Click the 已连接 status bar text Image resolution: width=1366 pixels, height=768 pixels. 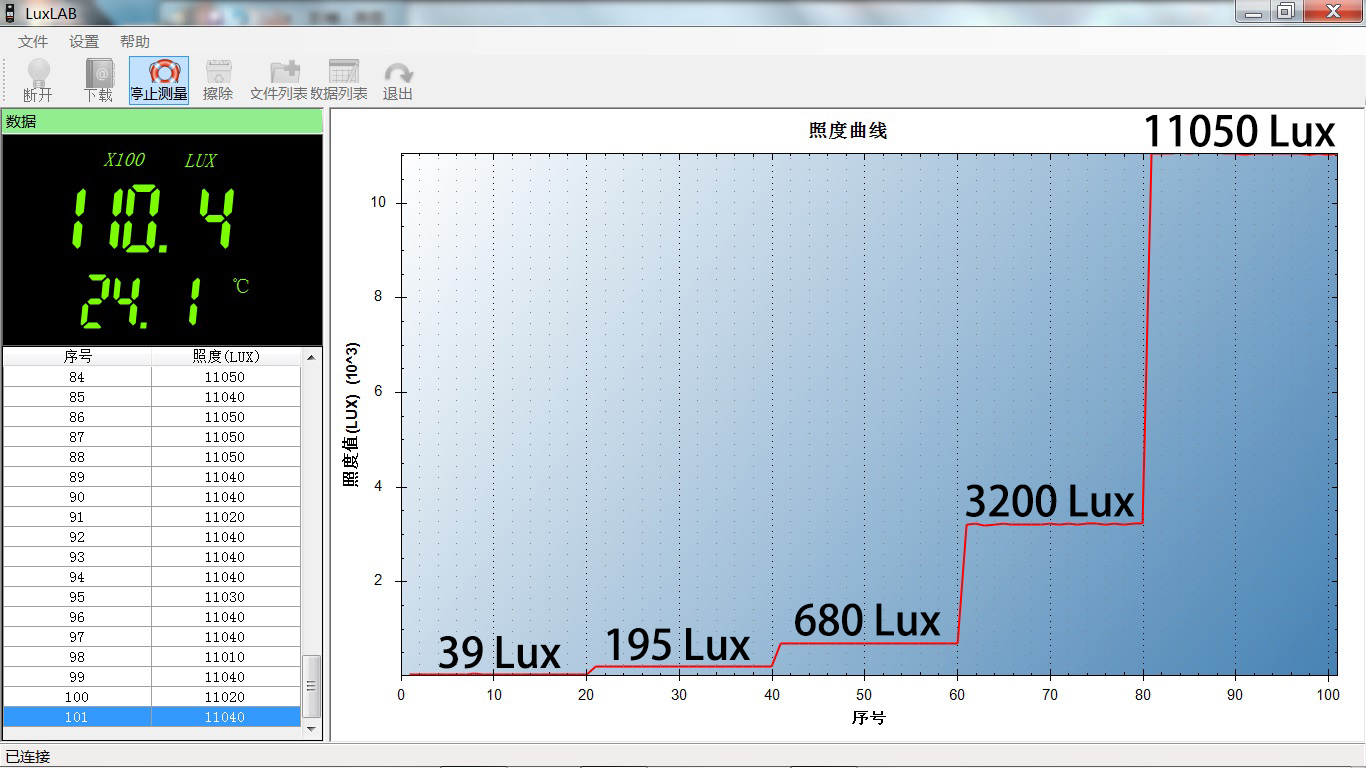[28, 757]
